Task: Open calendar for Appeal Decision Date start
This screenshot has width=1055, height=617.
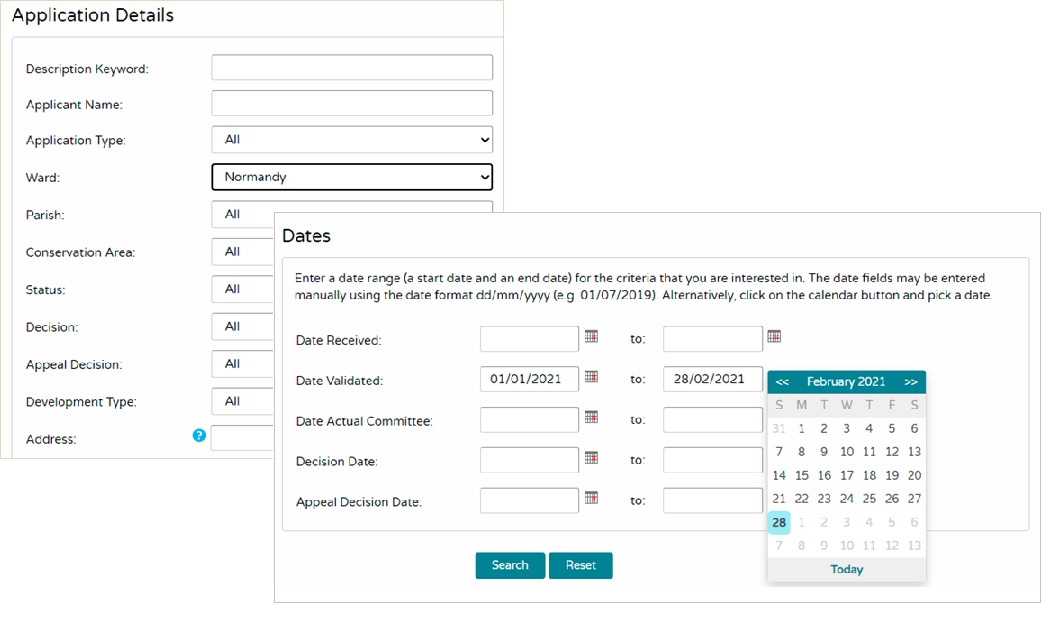Action: tap(591, 497)
